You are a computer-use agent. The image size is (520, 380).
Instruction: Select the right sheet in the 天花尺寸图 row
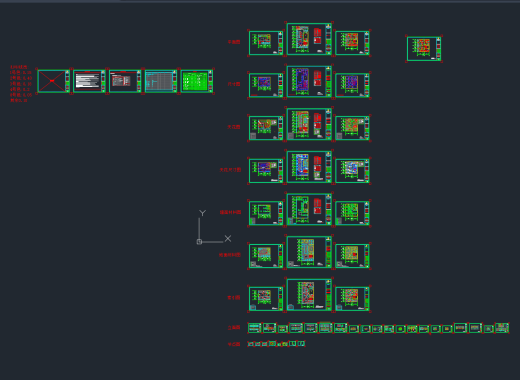353,171
